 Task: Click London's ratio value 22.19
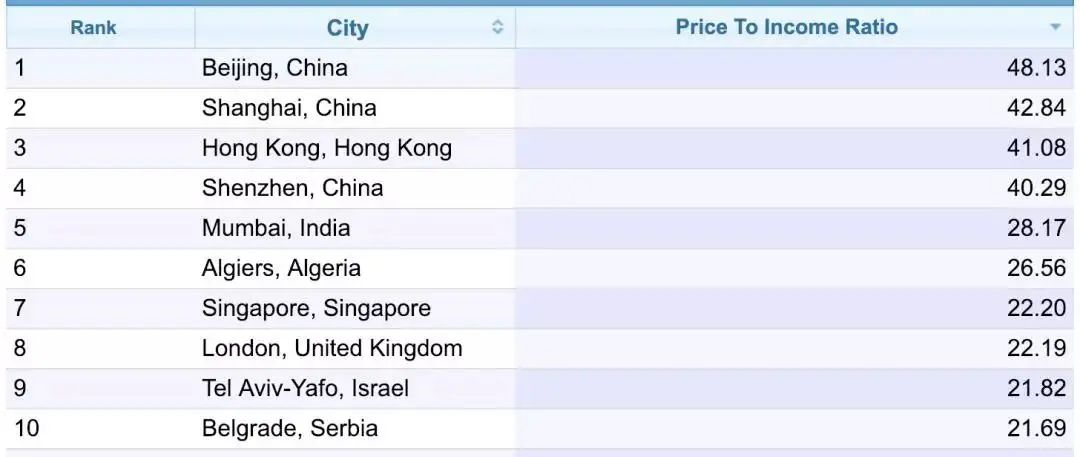1036,348
